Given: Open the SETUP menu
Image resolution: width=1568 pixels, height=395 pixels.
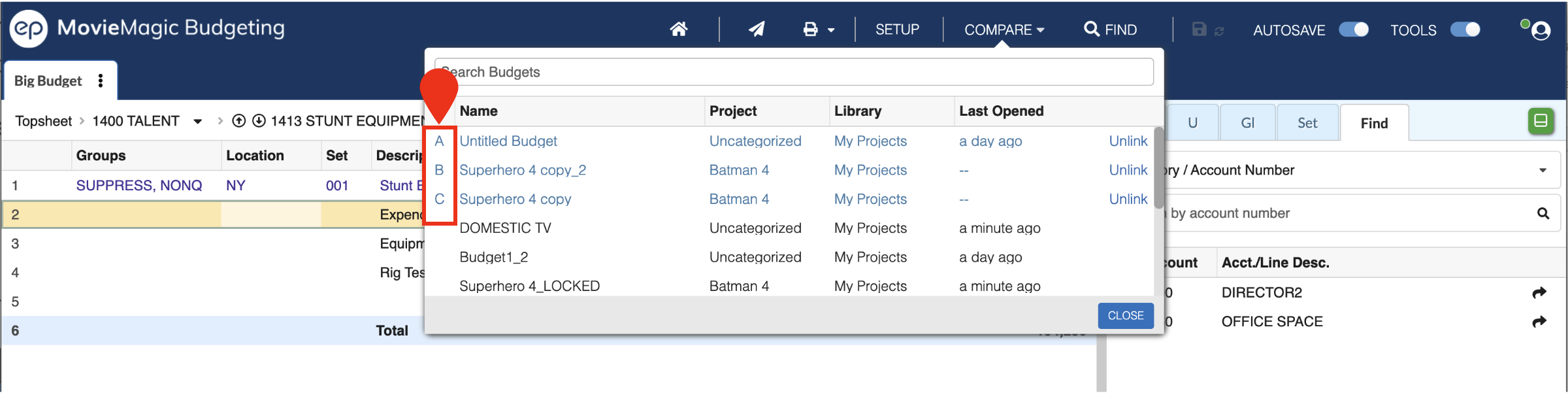Looking at the screenshot, I should (897, 29).
